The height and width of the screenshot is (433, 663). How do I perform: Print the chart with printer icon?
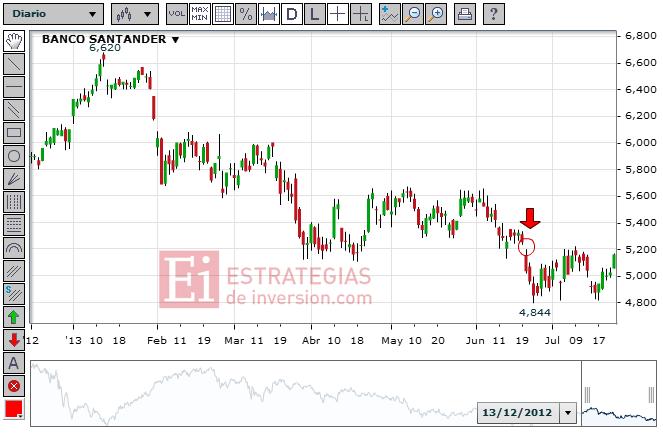465,14
